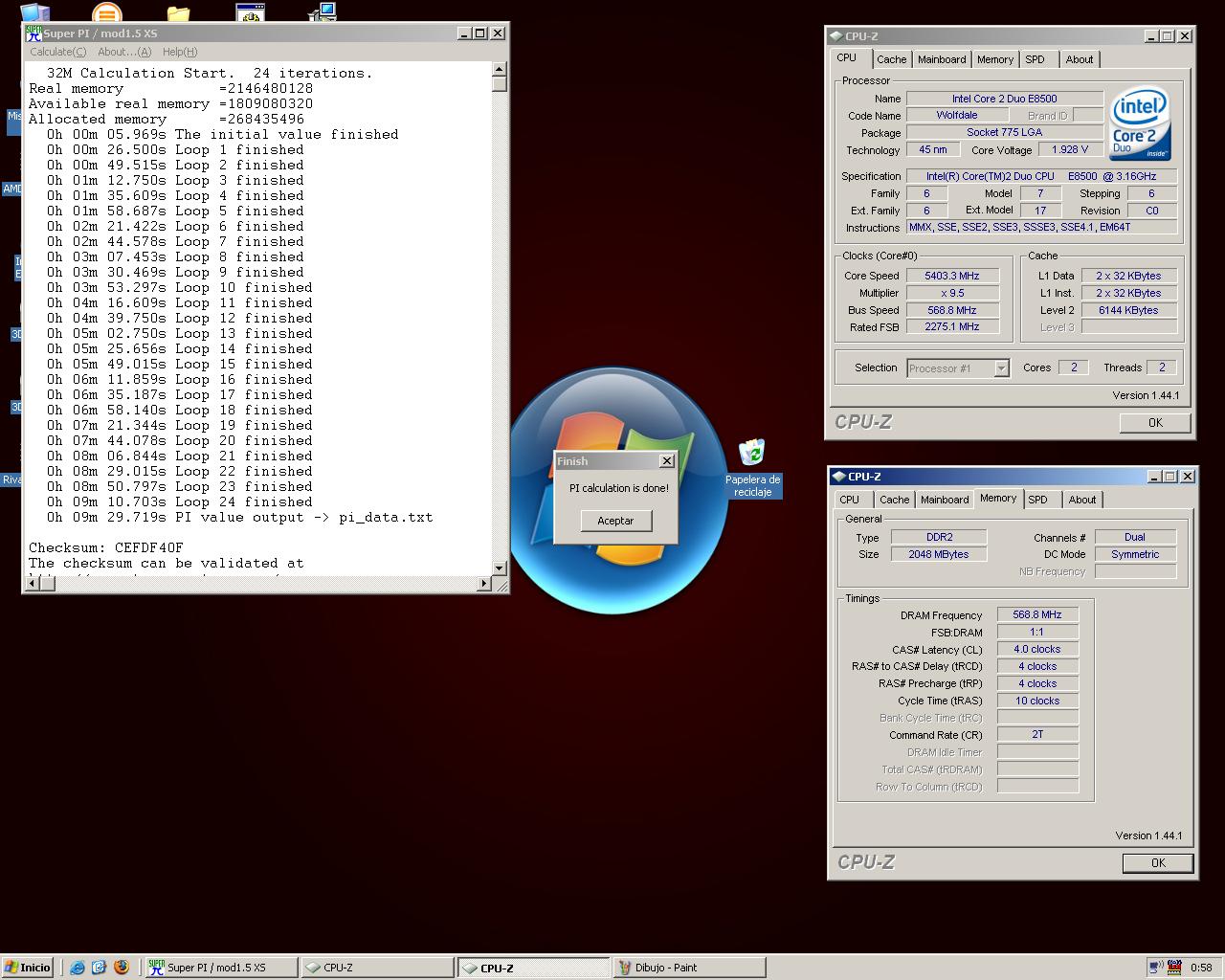
Task: Click the volume tray icon
Action: point(1156,968)
